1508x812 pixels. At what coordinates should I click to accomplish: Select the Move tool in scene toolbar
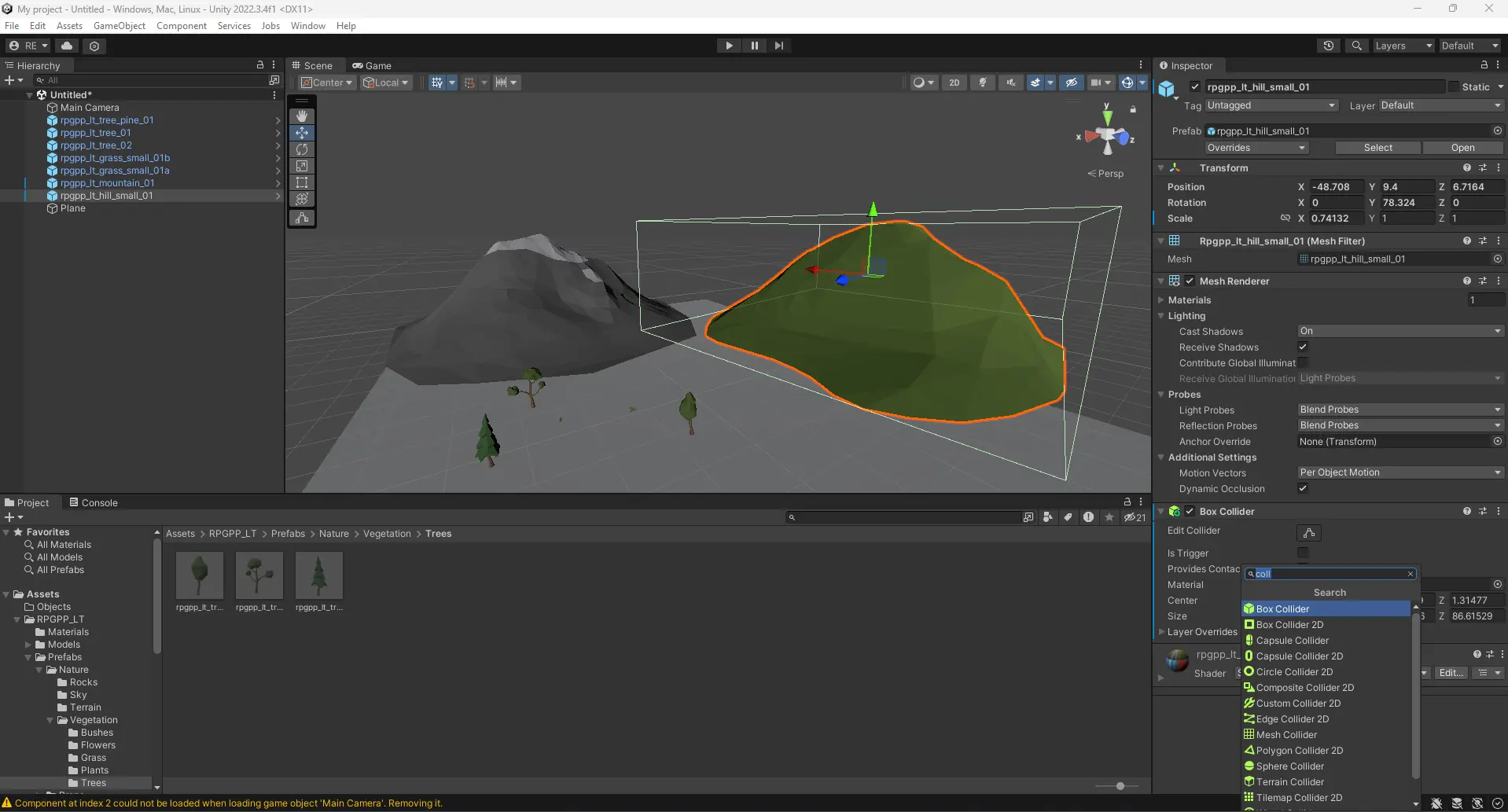click(x=302, y=133)
